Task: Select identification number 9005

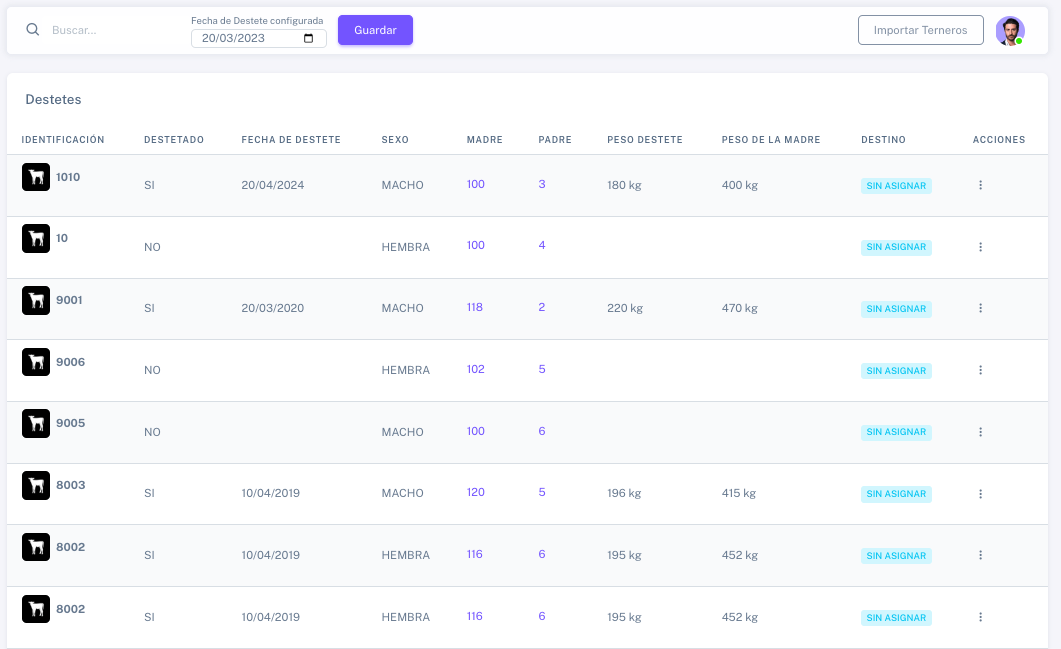Action: coord(70,424)
